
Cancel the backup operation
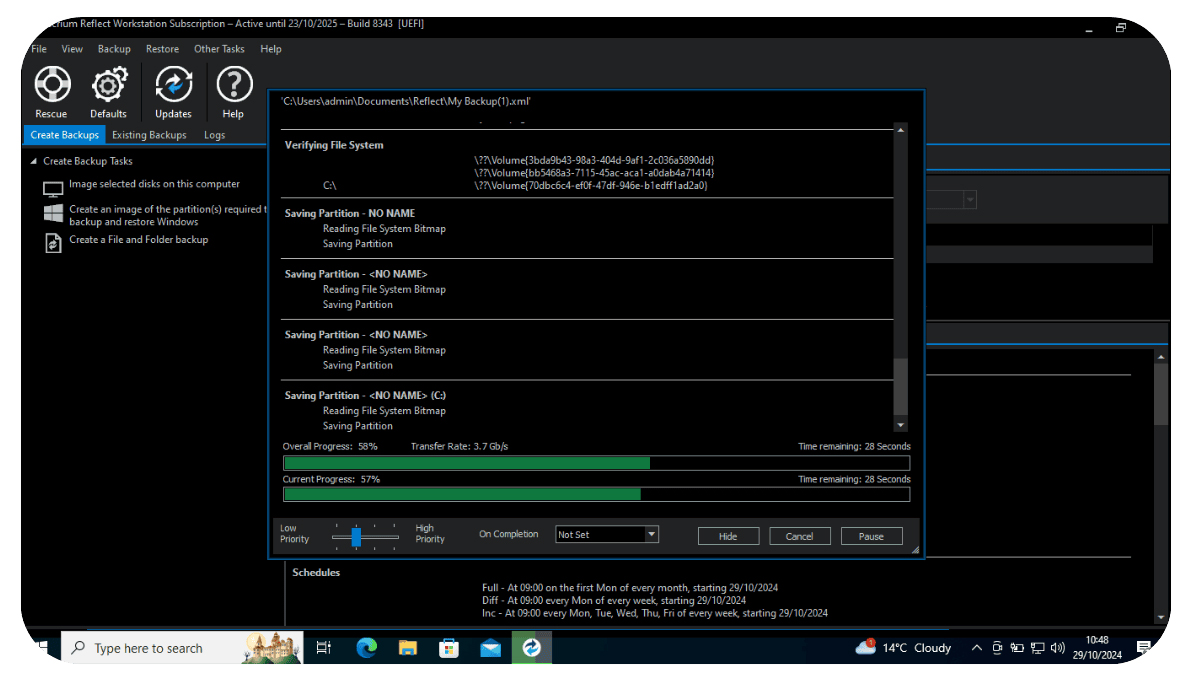[799, 536]
